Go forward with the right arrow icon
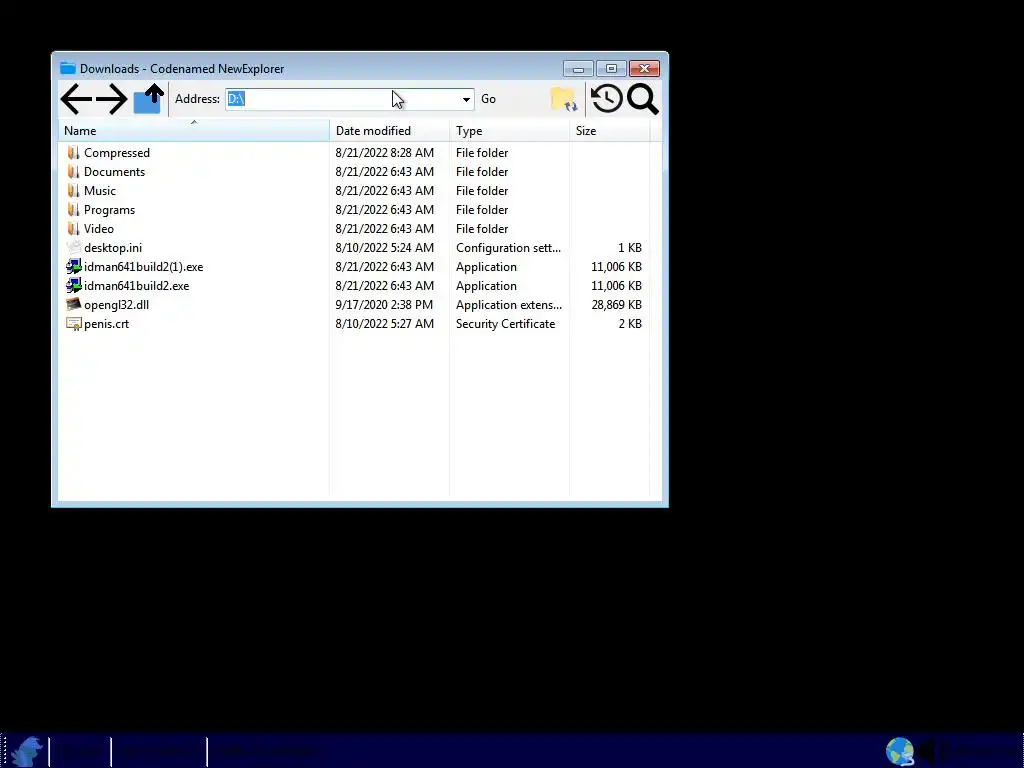 coord(112,99)
